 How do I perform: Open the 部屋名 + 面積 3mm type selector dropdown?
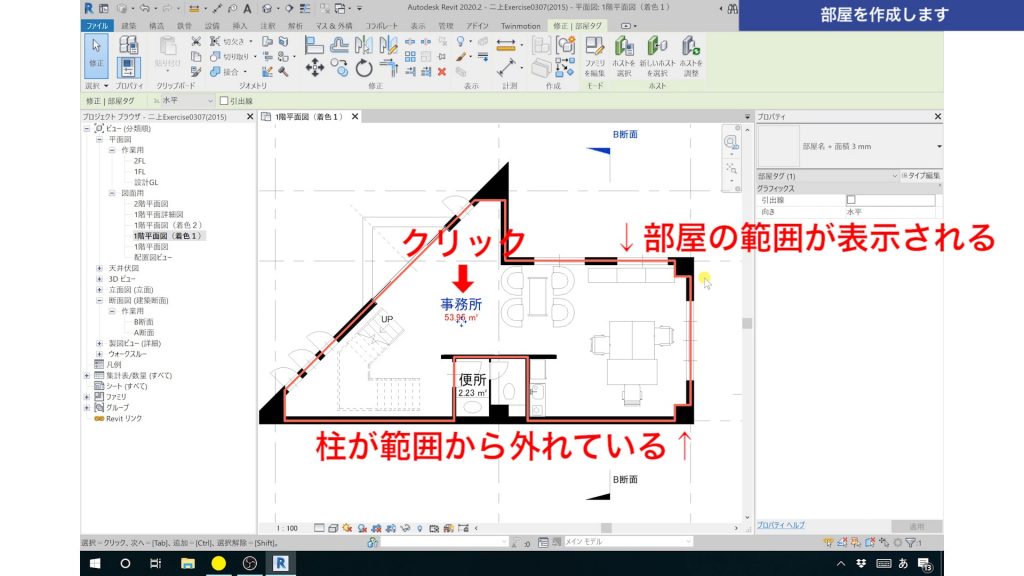coord(938,147)
